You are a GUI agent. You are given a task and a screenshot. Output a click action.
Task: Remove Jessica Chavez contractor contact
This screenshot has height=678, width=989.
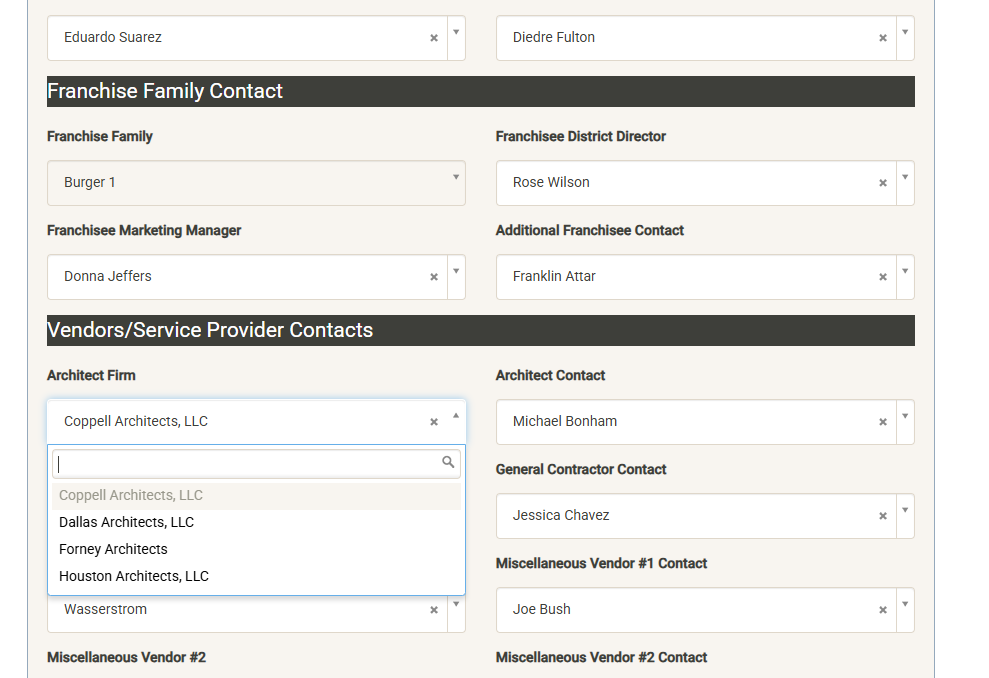[x=883, y=516]
